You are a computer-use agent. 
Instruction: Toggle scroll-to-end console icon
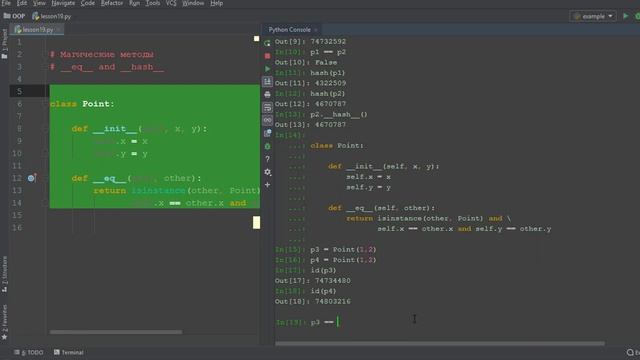click(267, 82)
